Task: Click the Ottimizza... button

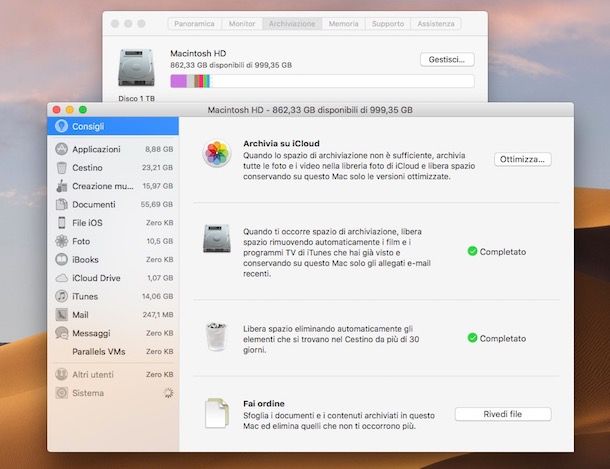Action: point(522,159)
